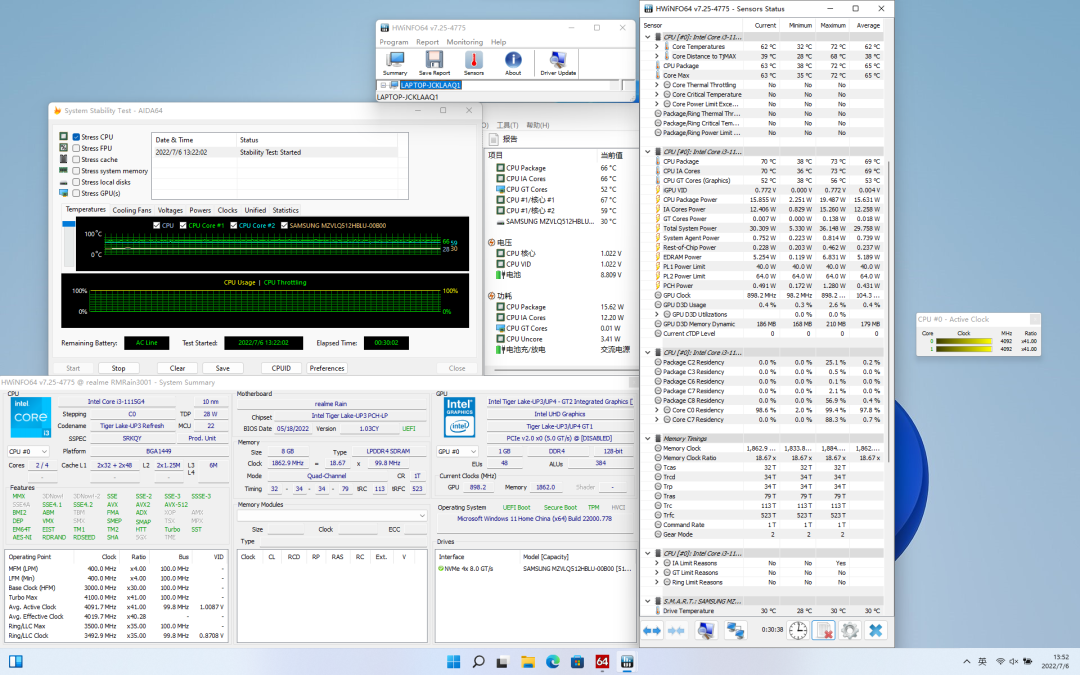
Task: Click the clock icon in sensors footer
Action: click(x=797, y=630)
